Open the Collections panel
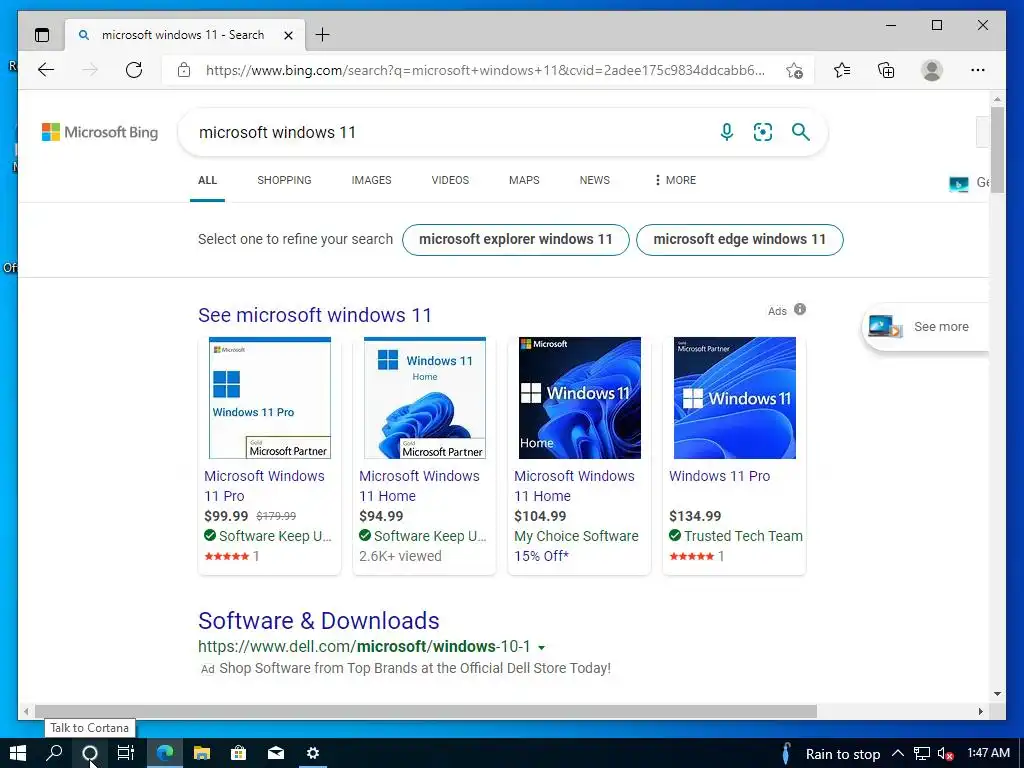1024x768 pixels. 886,70
